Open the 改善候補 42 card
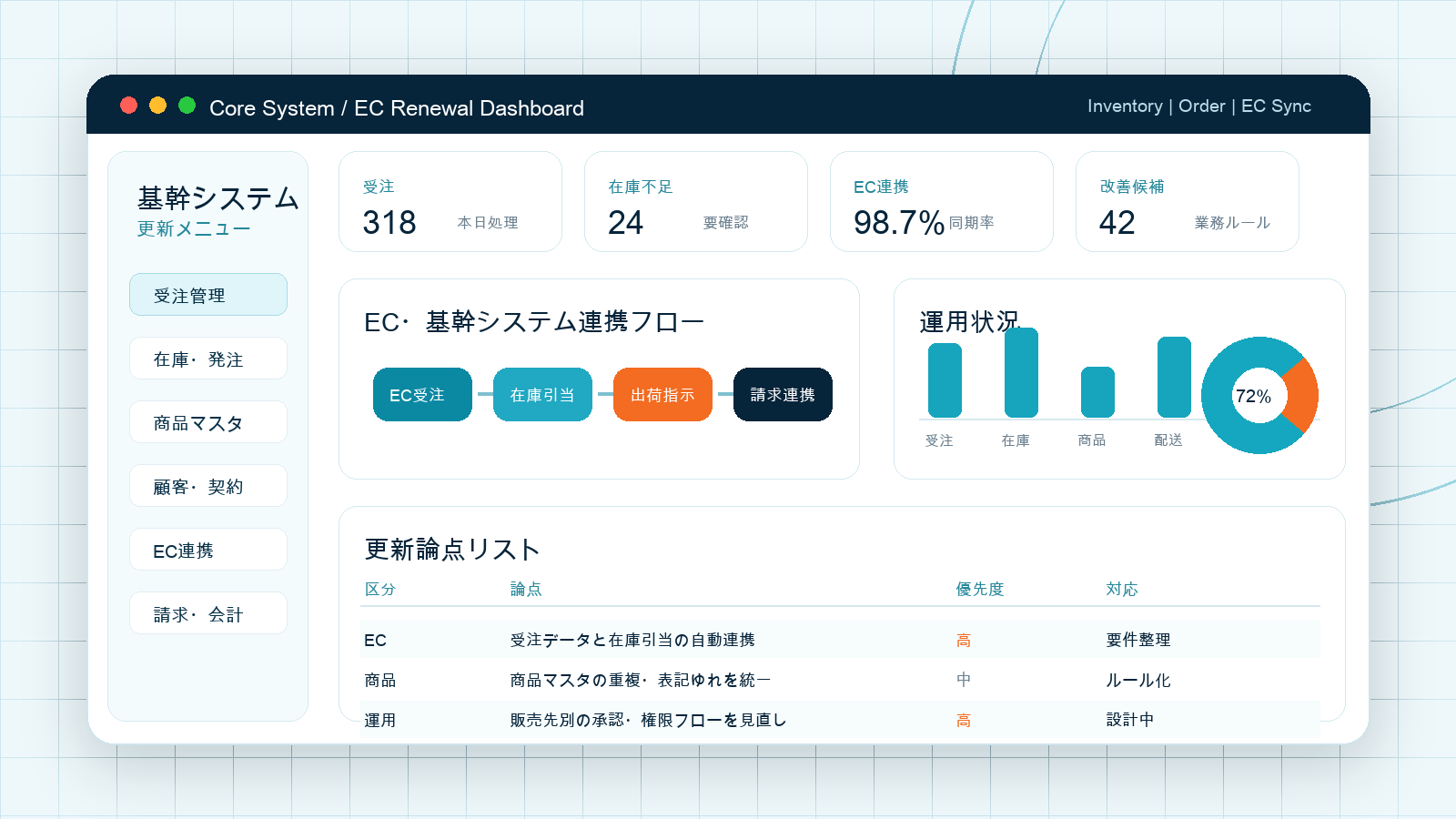 [x=1188, y=202]
